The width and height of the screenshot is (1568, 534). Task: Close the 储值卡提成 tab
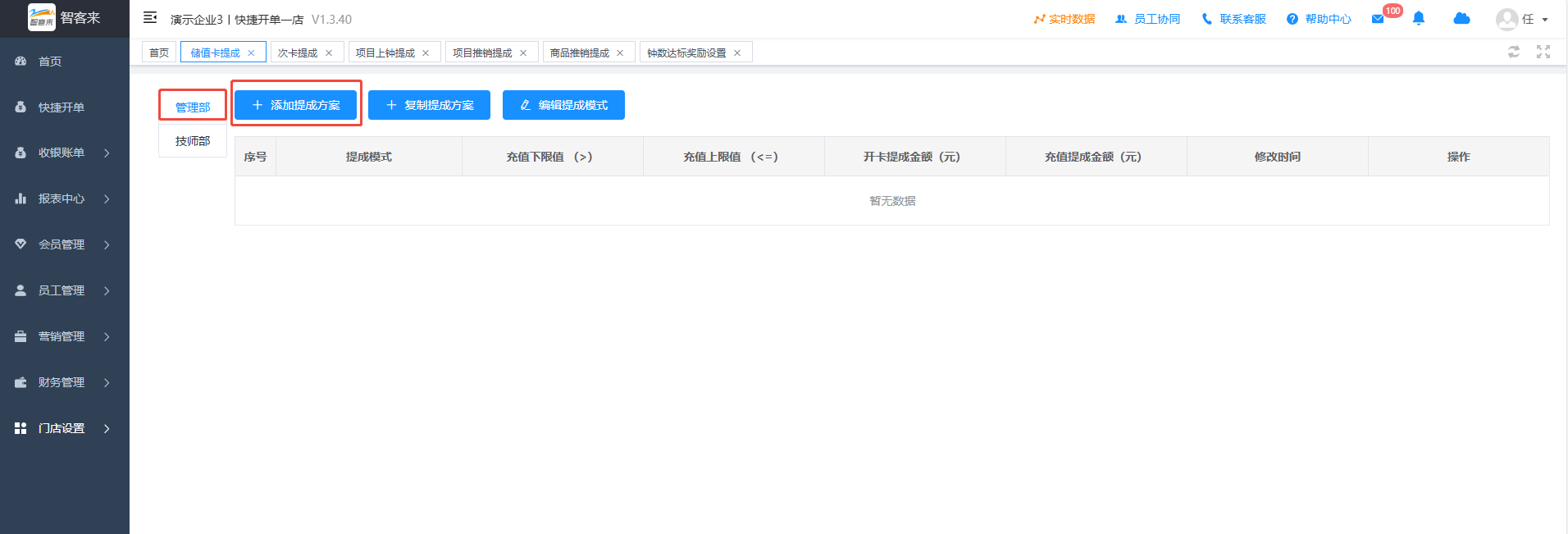coord(251,53)
